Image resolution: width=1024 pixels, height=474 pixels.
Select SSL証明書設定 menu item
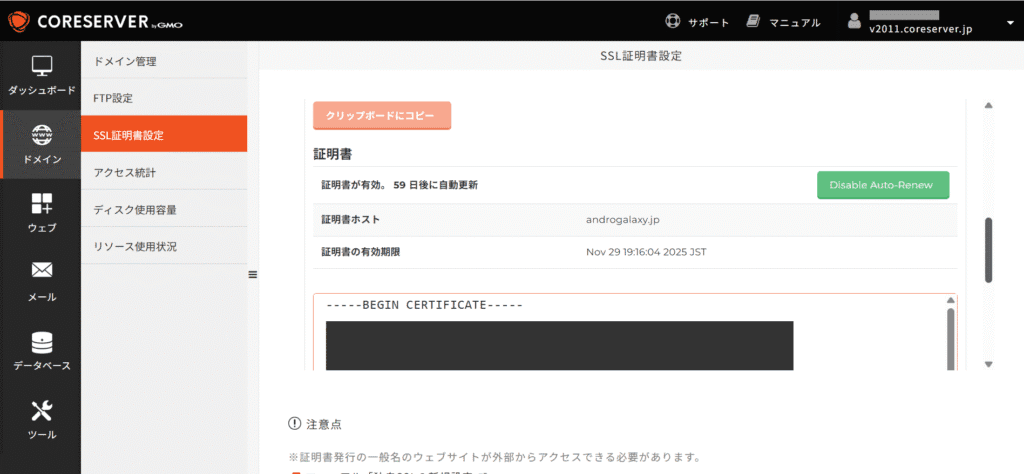[x=164, y=135]
